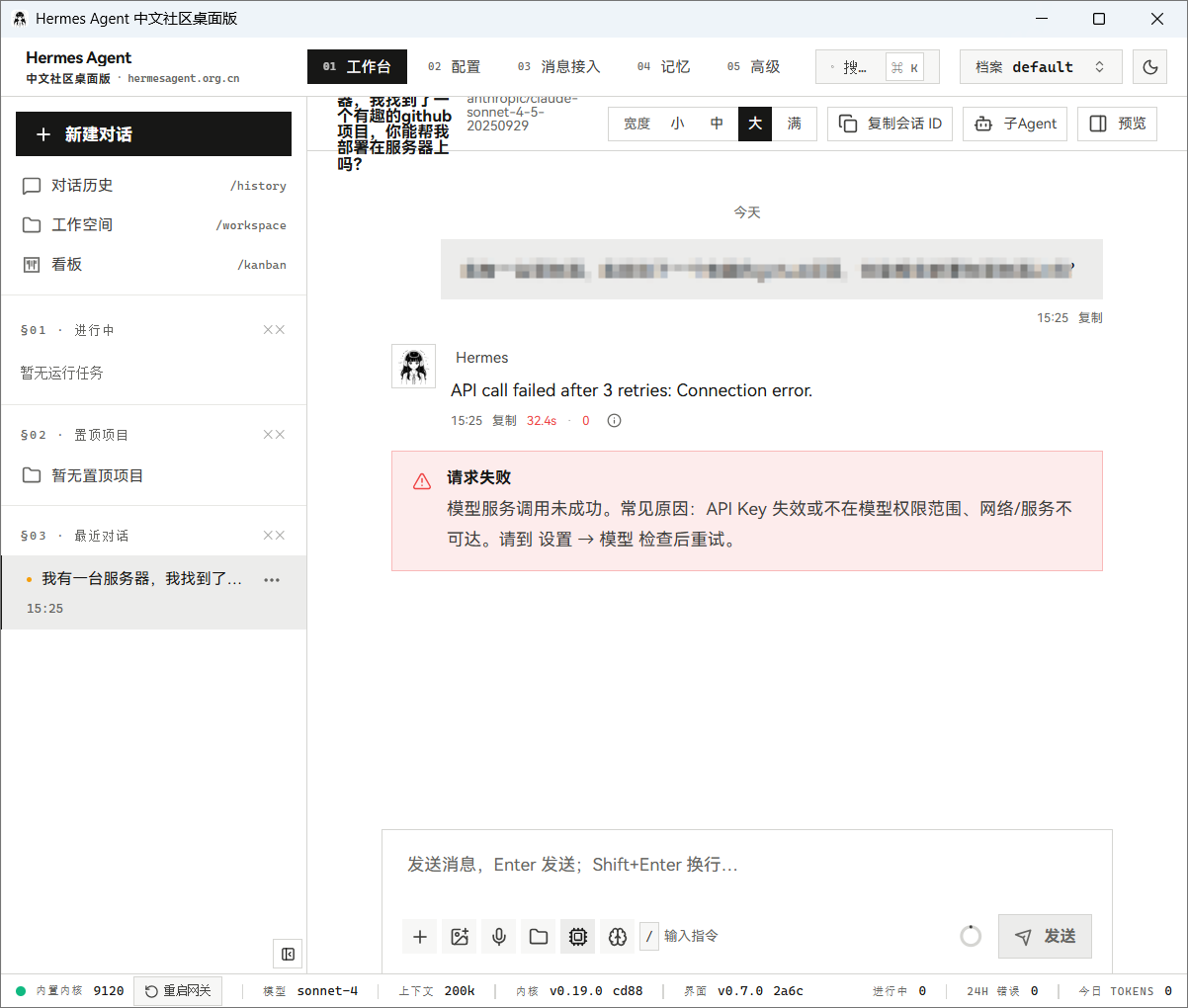Open the 看板 kanban entry

coord(153,265)
